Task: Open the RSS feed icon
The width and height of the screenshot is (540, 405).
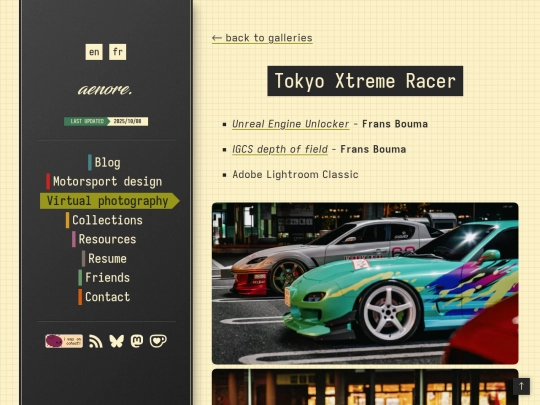Action: coord(96,341)
